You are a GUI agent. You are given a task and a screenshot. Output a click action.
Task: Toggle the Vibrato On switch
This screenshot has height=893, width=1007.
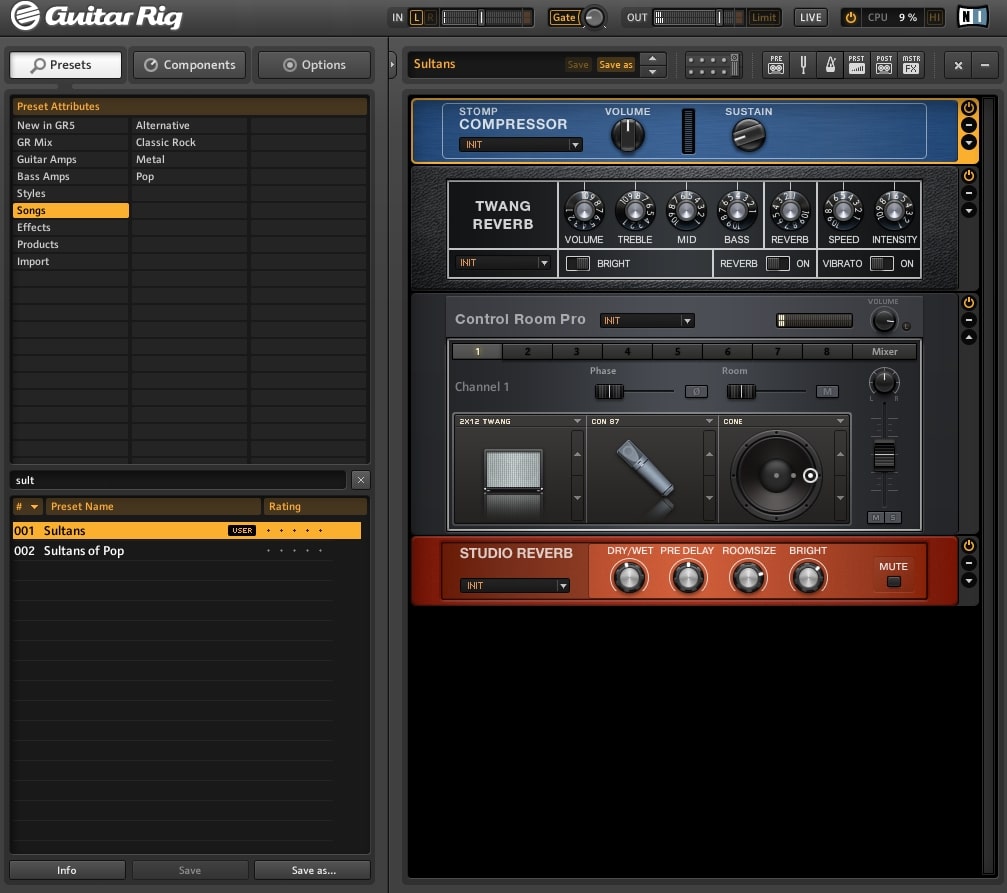882,263
